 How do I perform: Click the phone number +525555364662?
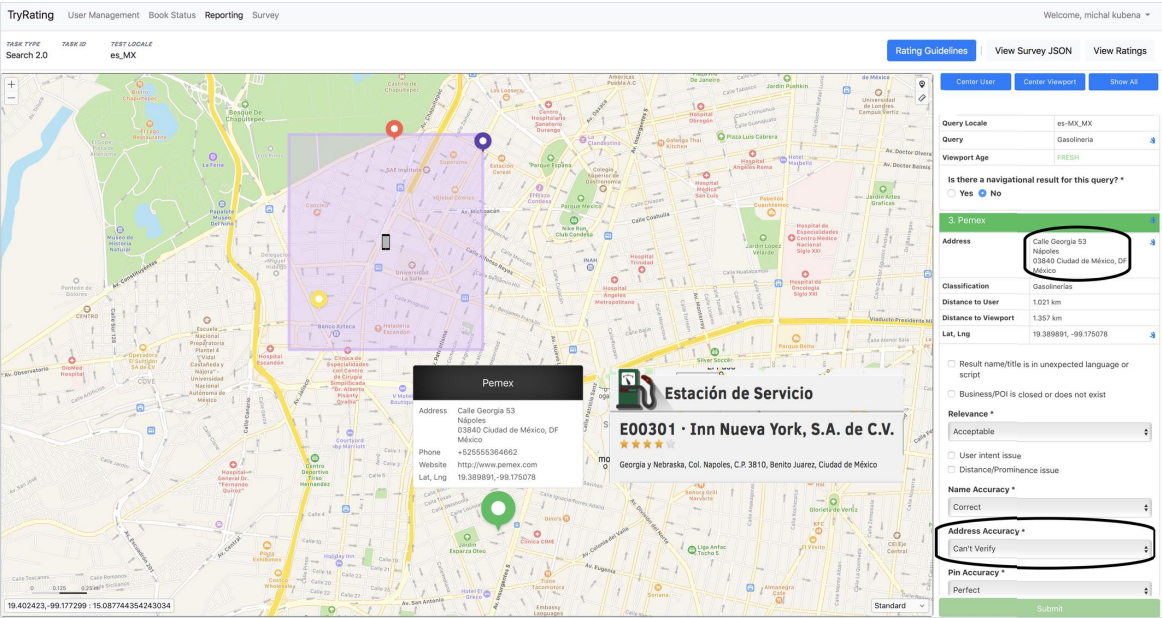[x=488, y=452]
